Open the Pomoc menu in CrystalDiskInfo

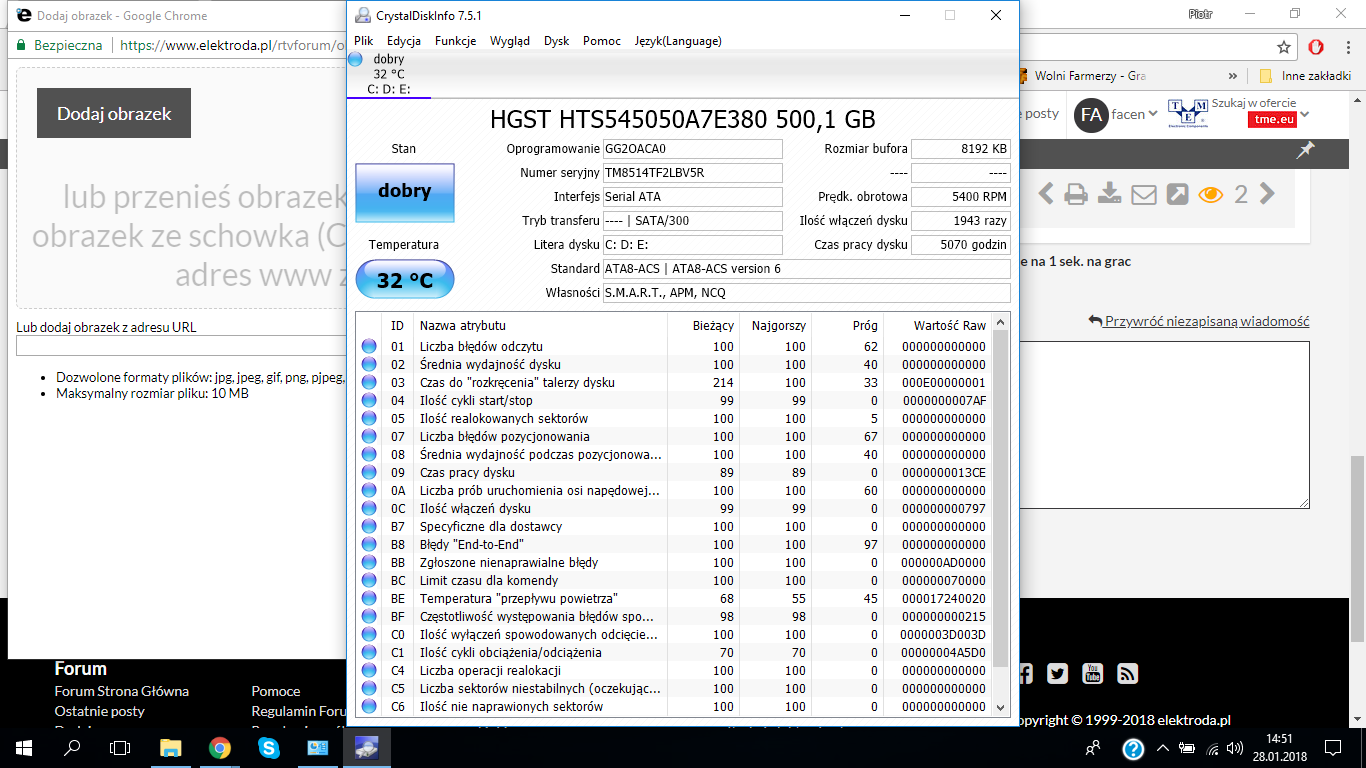pos(602,41)
